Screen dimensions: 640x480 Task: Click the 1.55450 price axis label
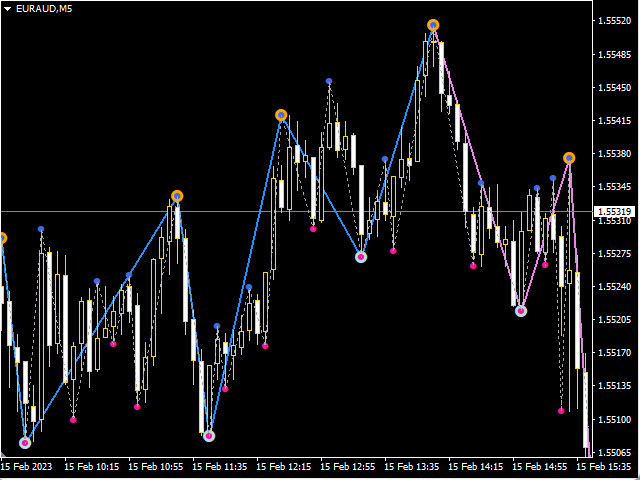pyautogui.click(x=614, y=87)
